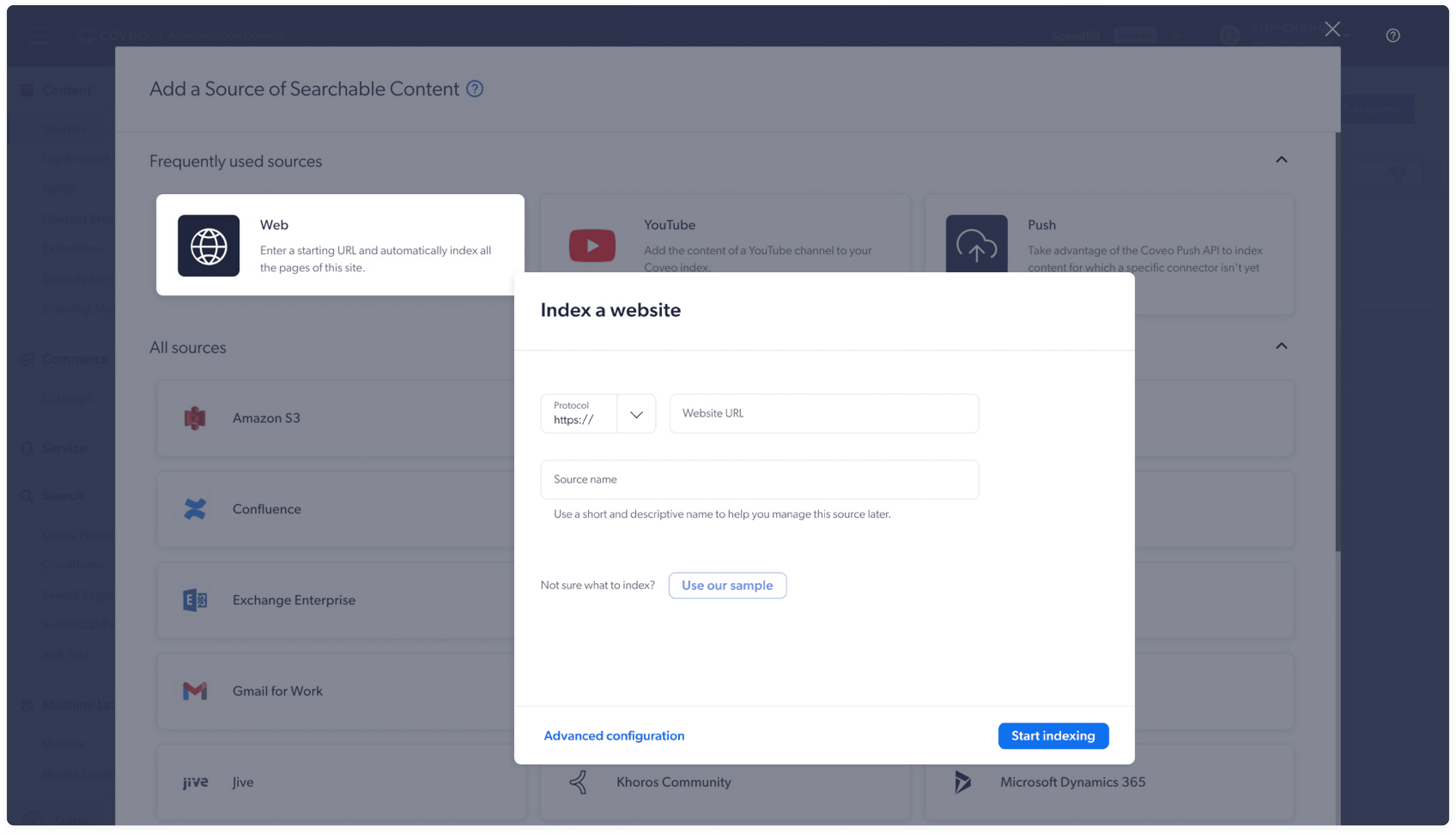This screenshot has width=1456, height=834.
Task: Choose Confluence source
Action: [335, 509]
